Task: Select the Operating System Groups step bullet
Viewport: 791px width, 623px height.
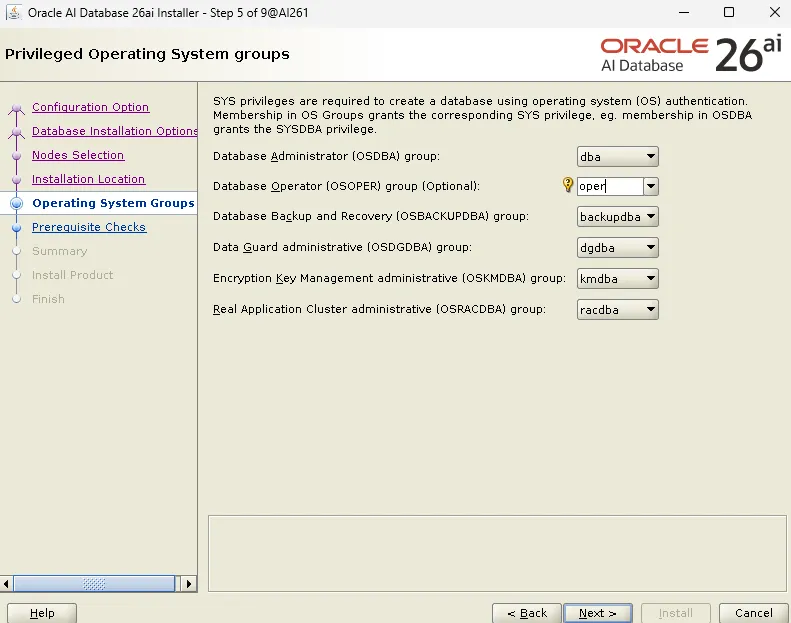Action: point(17,203)
